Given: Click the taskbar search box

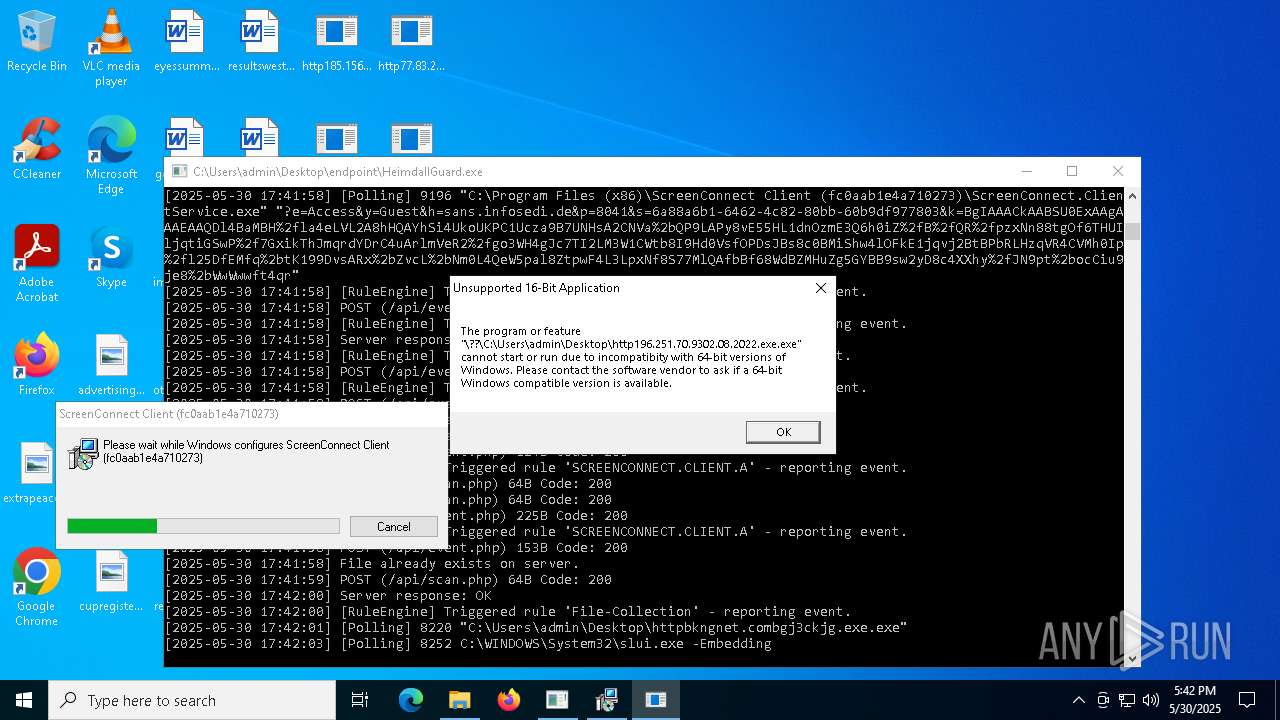Looking at the screenshot, I should coord(192,700).
